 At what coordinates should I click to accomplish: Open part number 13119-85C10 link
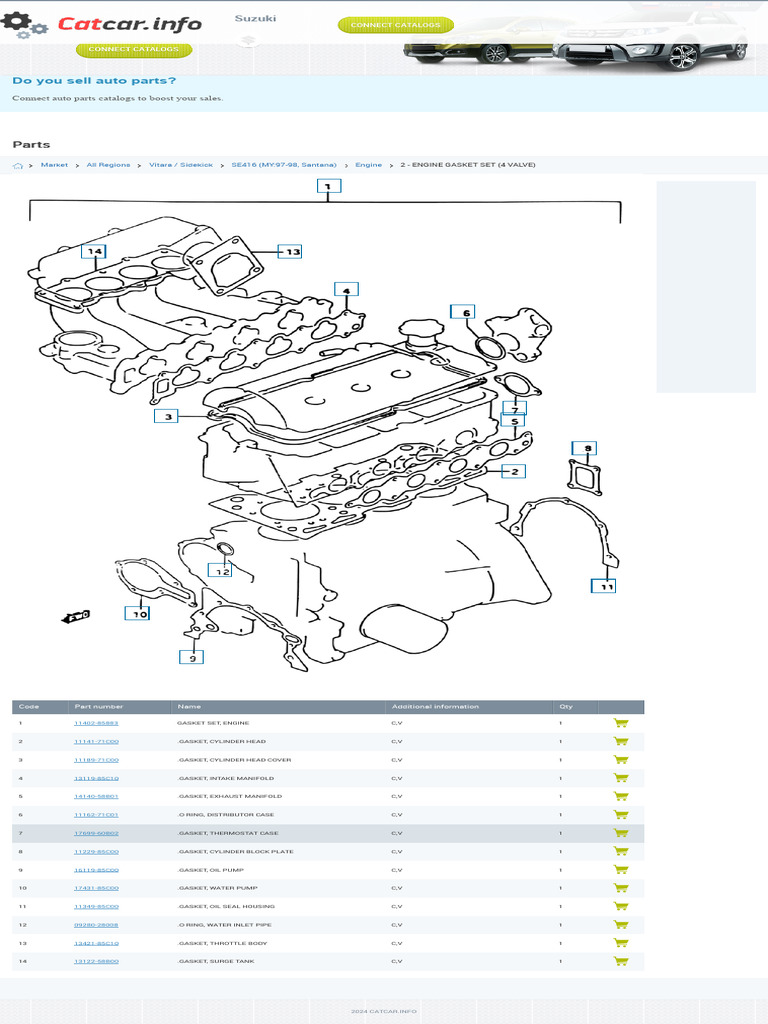click(96, 778)
